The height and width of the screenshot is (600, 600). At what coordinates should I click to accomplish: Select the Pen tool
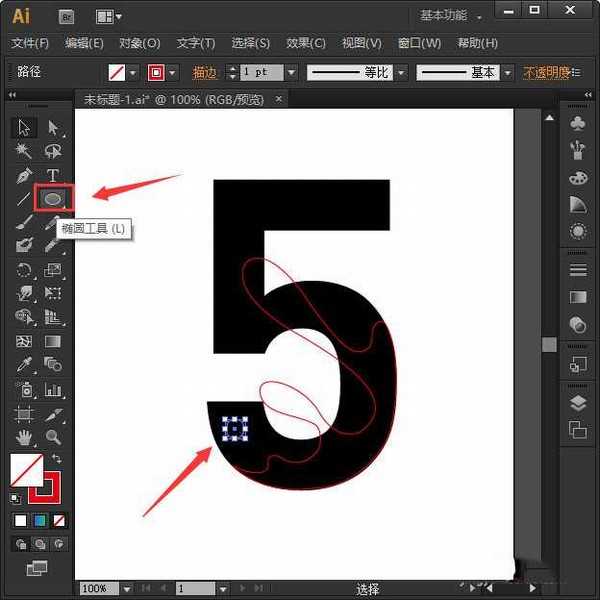25,175
